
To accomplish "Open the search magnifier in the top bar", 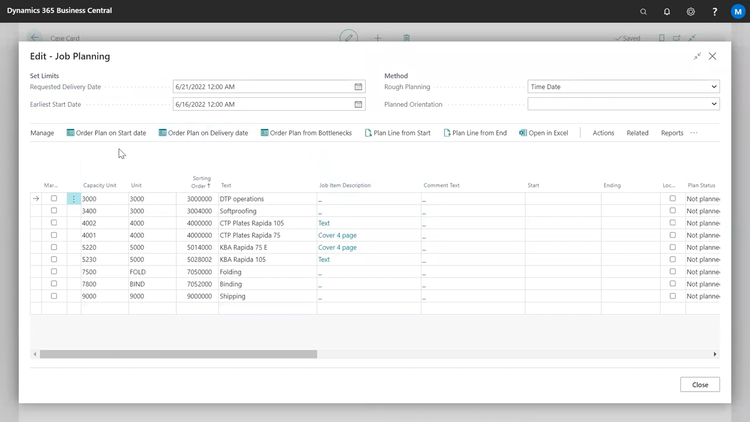I will point(643,11).
